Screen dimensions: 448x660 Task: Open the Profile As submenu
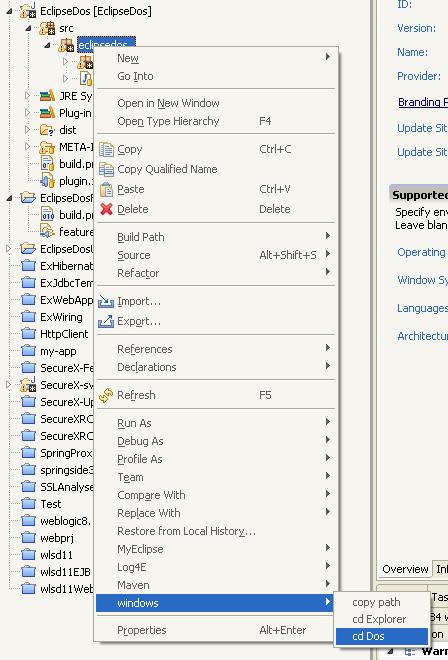[x=216, y=459]
